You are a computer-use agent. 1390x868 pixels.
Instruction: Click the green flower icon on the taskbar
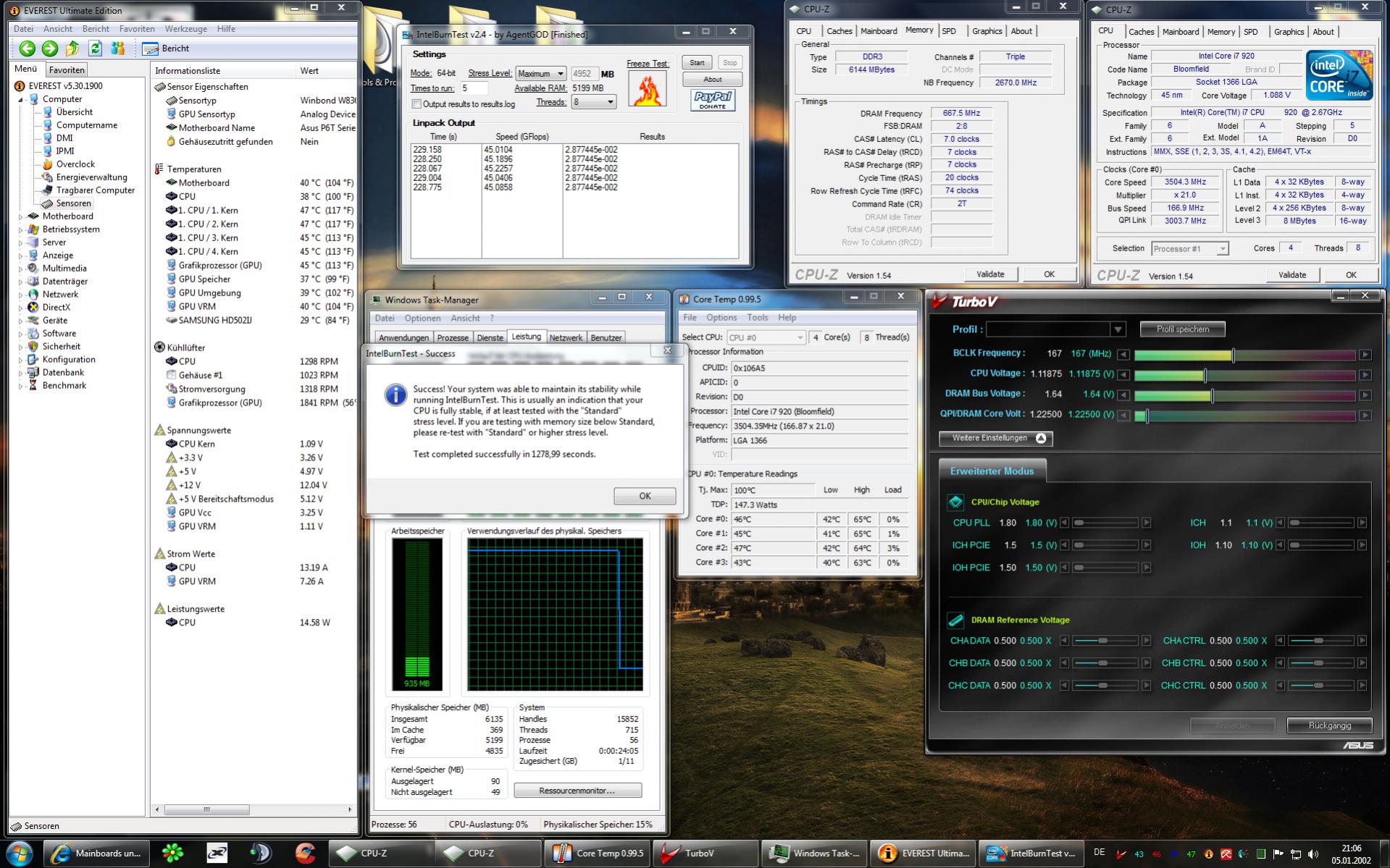(172, 854)
